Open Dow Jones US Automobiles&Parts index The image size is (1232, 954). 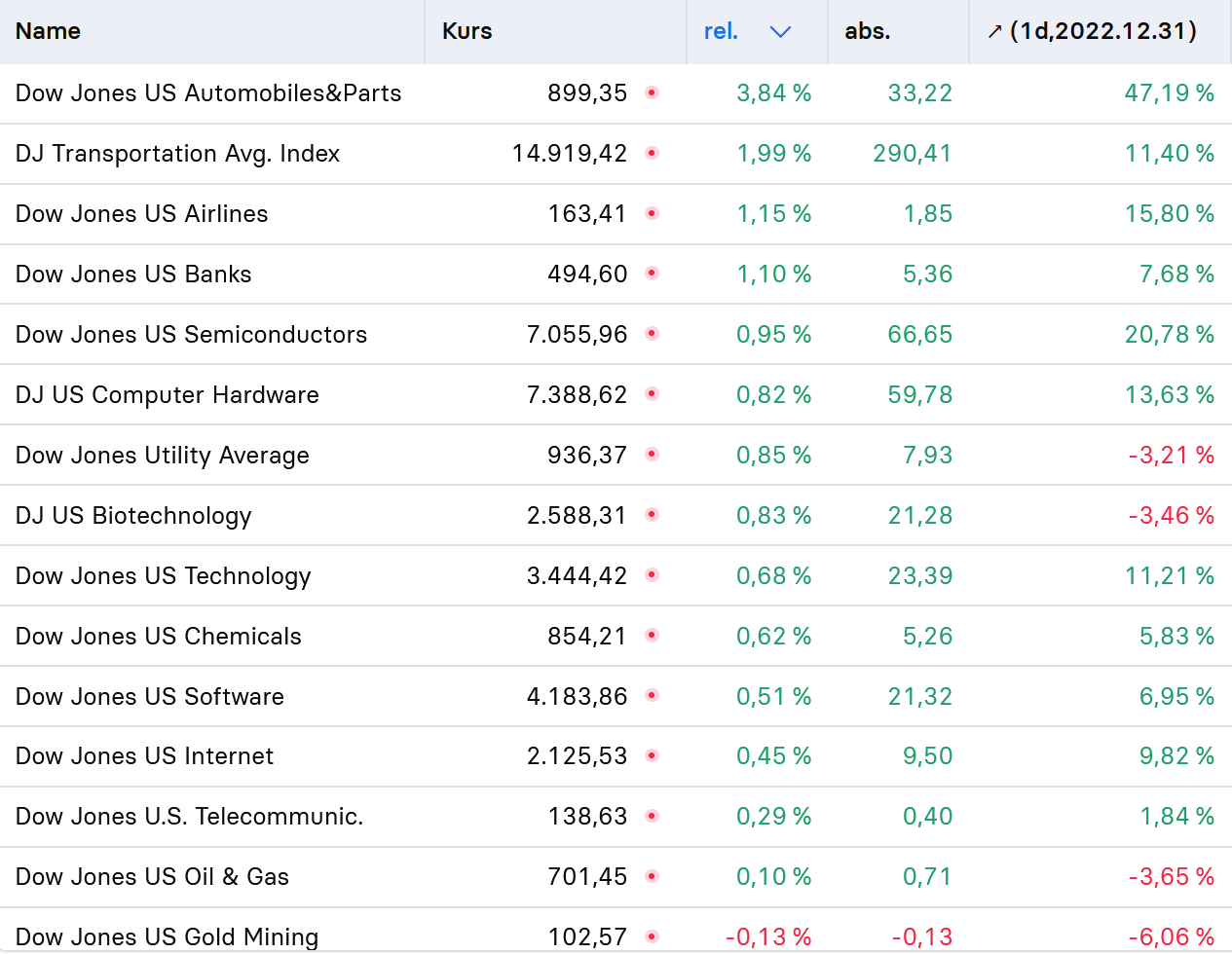tap(208, 92)
